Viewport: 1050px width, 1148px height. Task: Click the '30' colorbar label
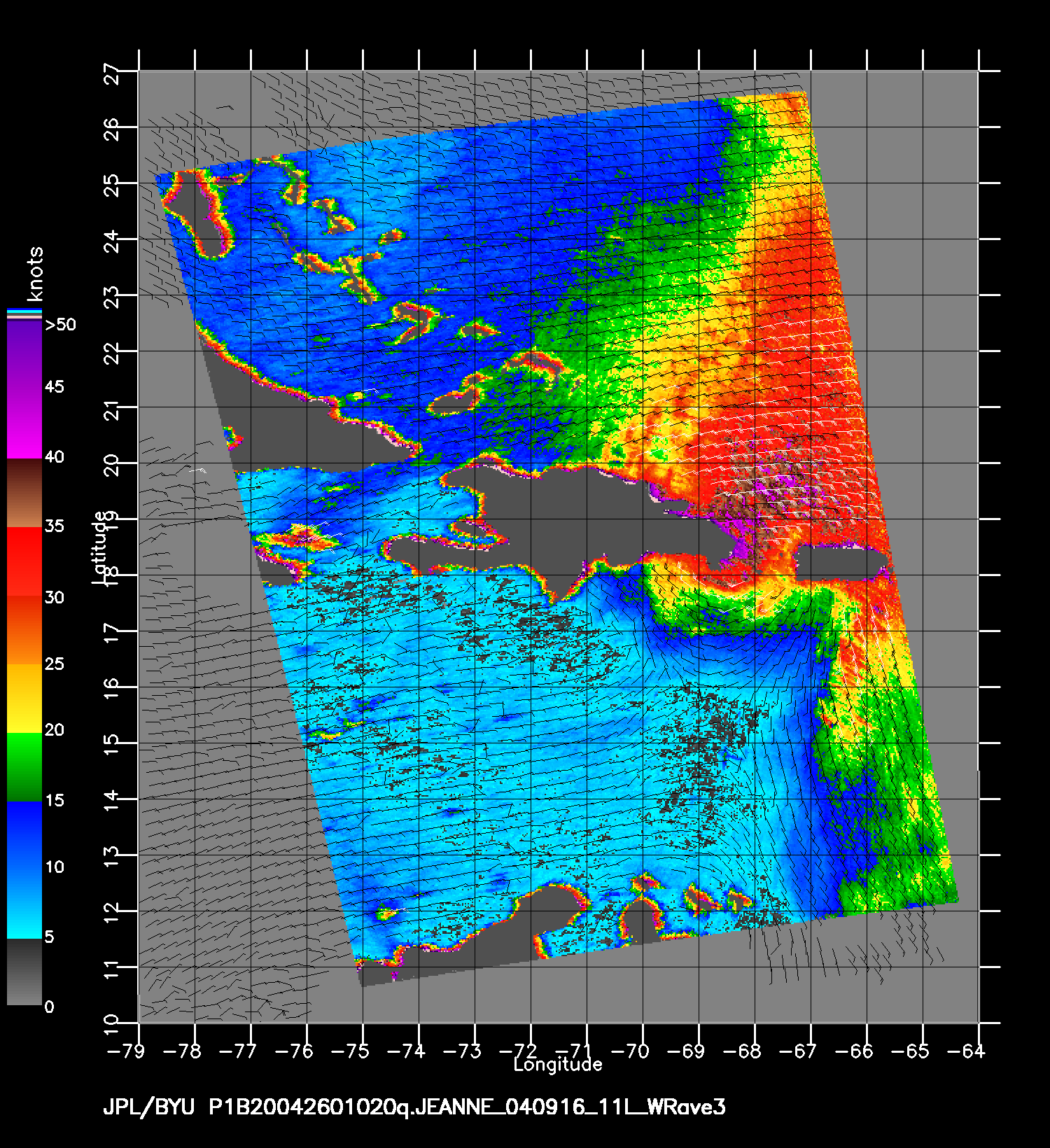pos(55,597)
